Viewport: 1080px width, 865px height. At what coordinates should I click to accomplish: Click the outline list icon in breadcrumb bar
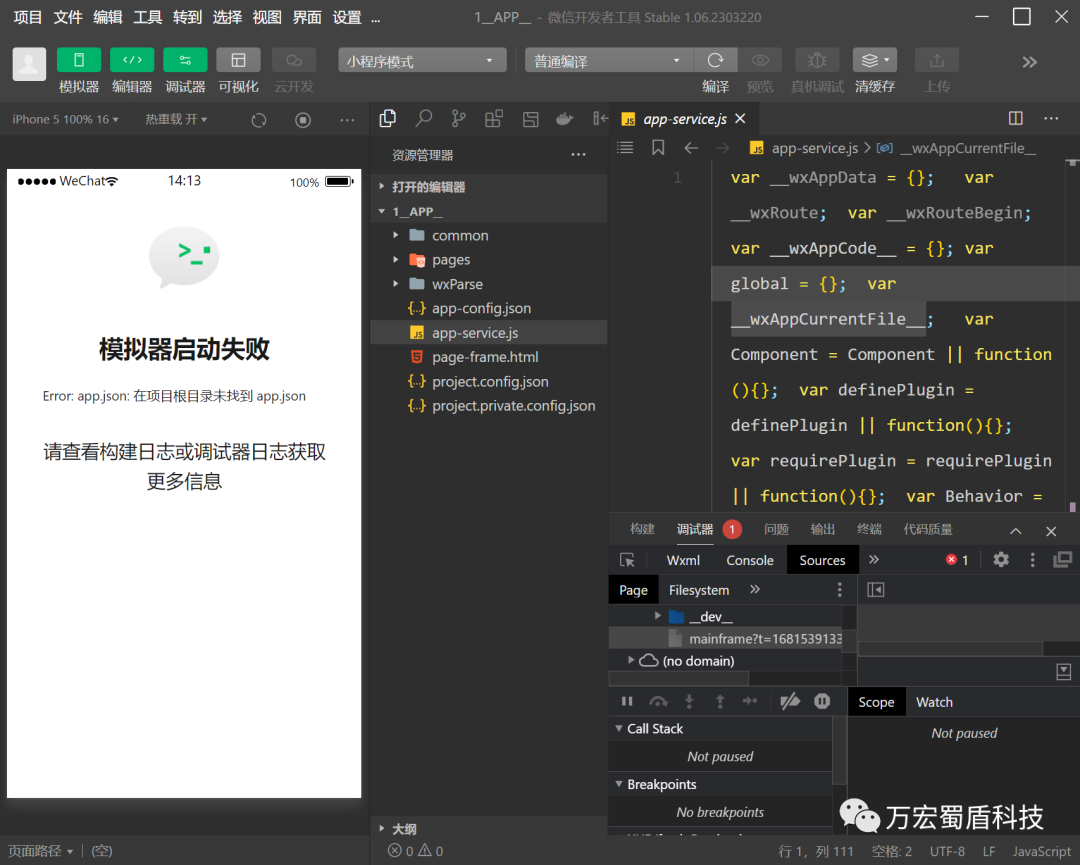point(625,147)
